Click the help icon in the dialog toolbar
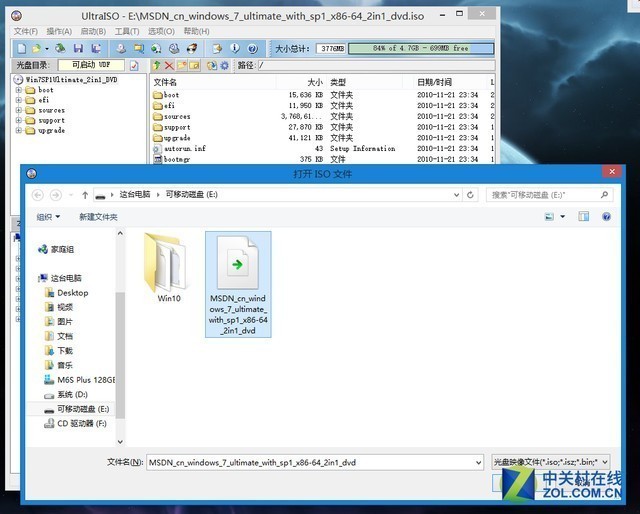Viewport: 640px width, 514px height. [605, 216]
